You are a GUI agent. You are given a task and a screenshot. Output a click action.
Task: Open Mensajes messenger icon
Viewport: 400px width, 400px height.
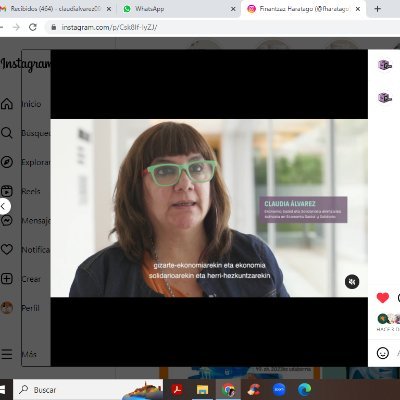click(x=7, y=220)
